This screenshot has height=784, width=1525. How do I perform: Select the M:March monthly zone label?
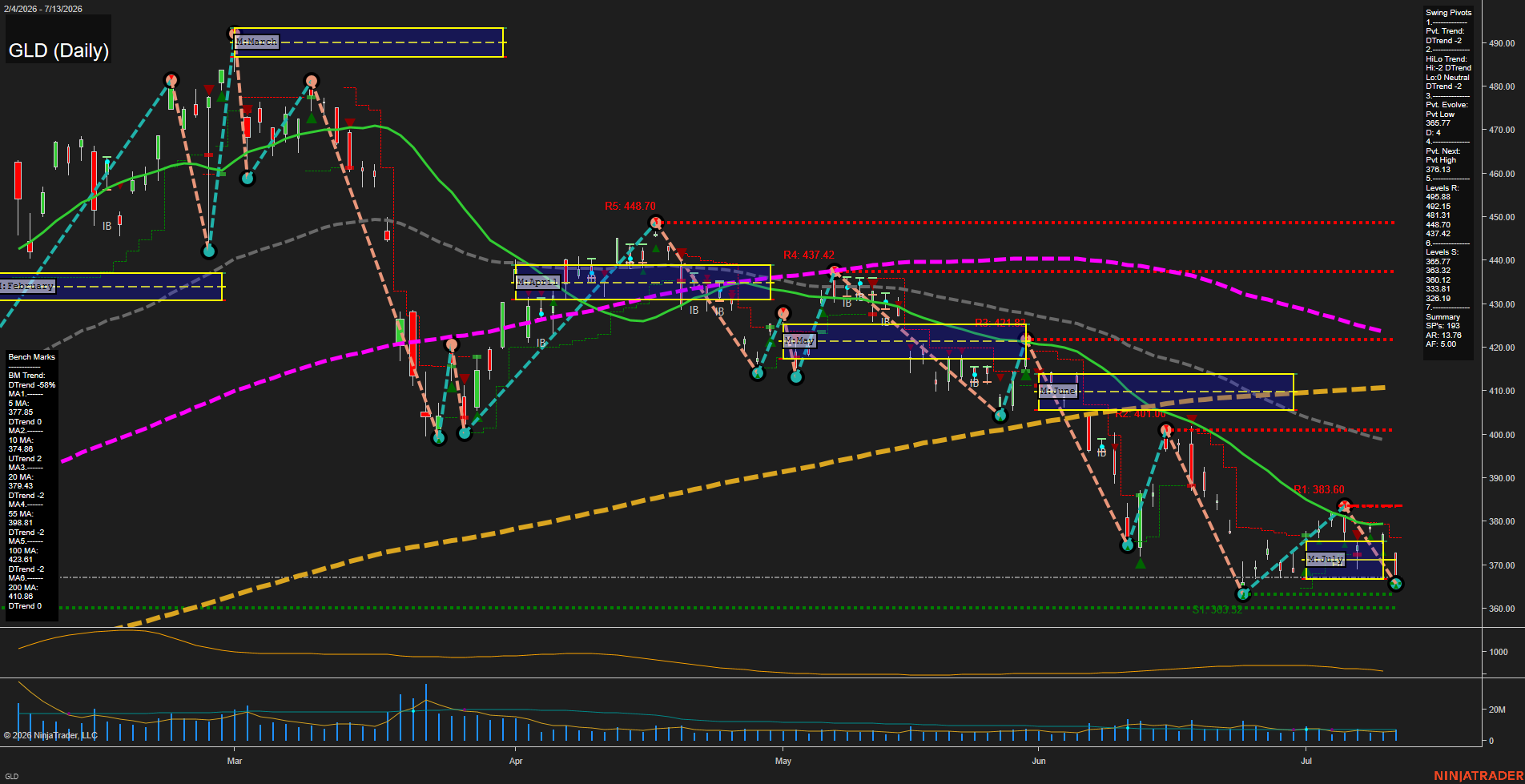[x=256, y=42]
